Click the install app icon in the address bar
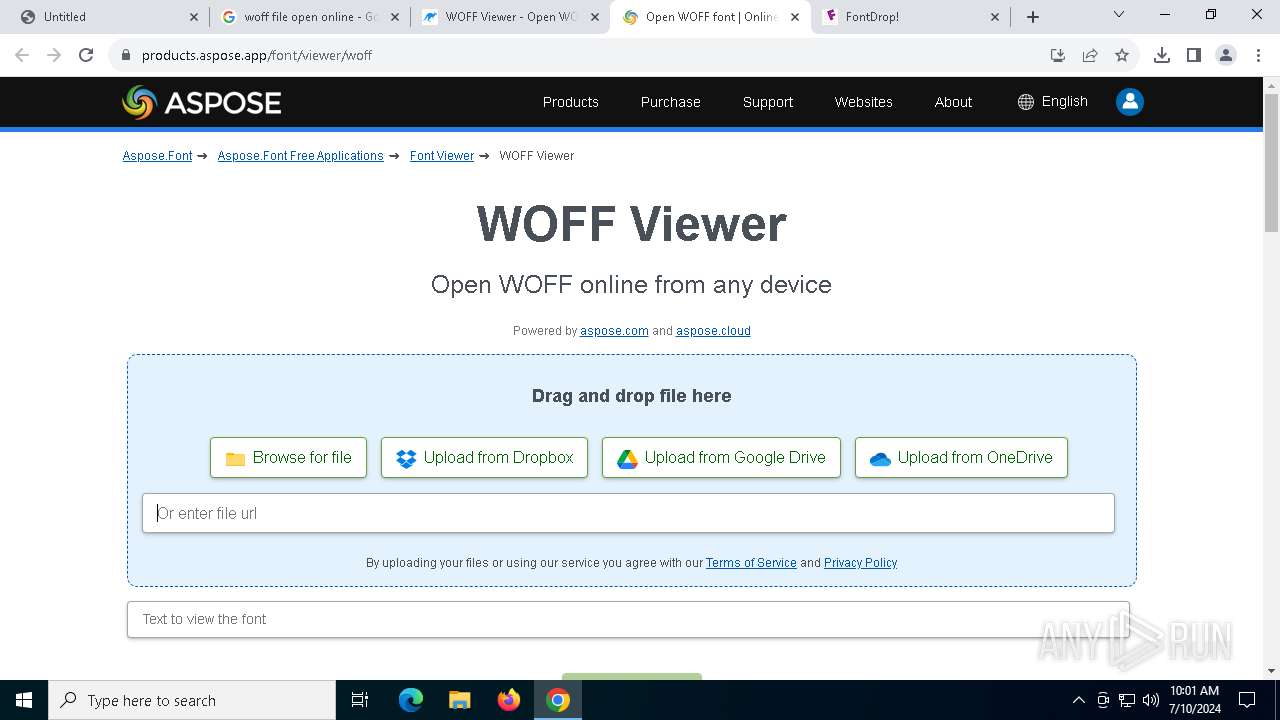Image resolution: width=1280 pixels, height=720 pixels. click(1058, 55)
